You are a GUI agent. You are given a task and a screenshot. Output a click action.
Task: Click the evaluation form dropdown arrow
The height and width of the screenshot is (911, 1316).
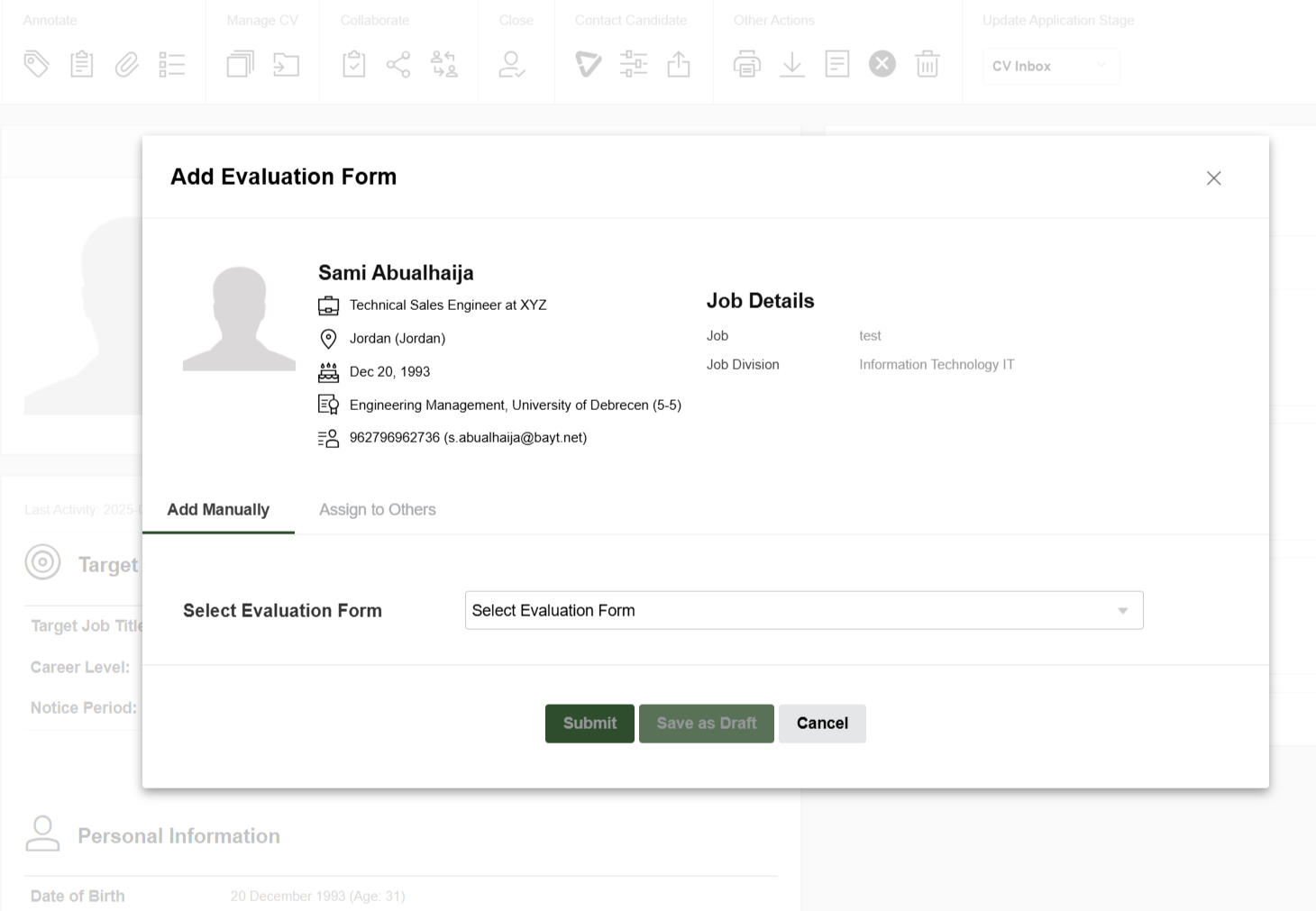pyautogui.click(x=1122, y=611)
